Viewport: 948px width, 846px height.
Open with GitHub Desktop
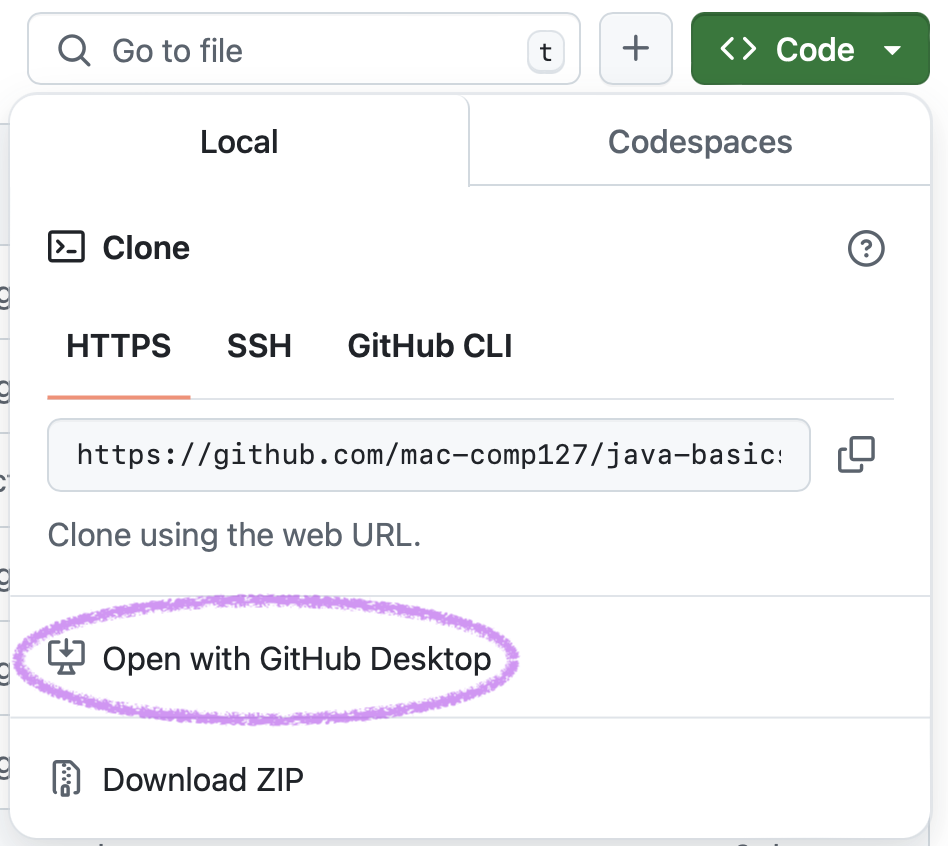click(295, 658)
